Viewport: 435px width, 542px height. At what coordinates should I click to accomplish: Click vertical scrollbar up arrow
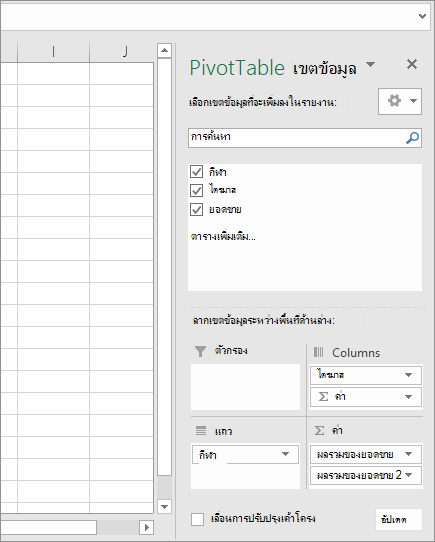point(164,50)
